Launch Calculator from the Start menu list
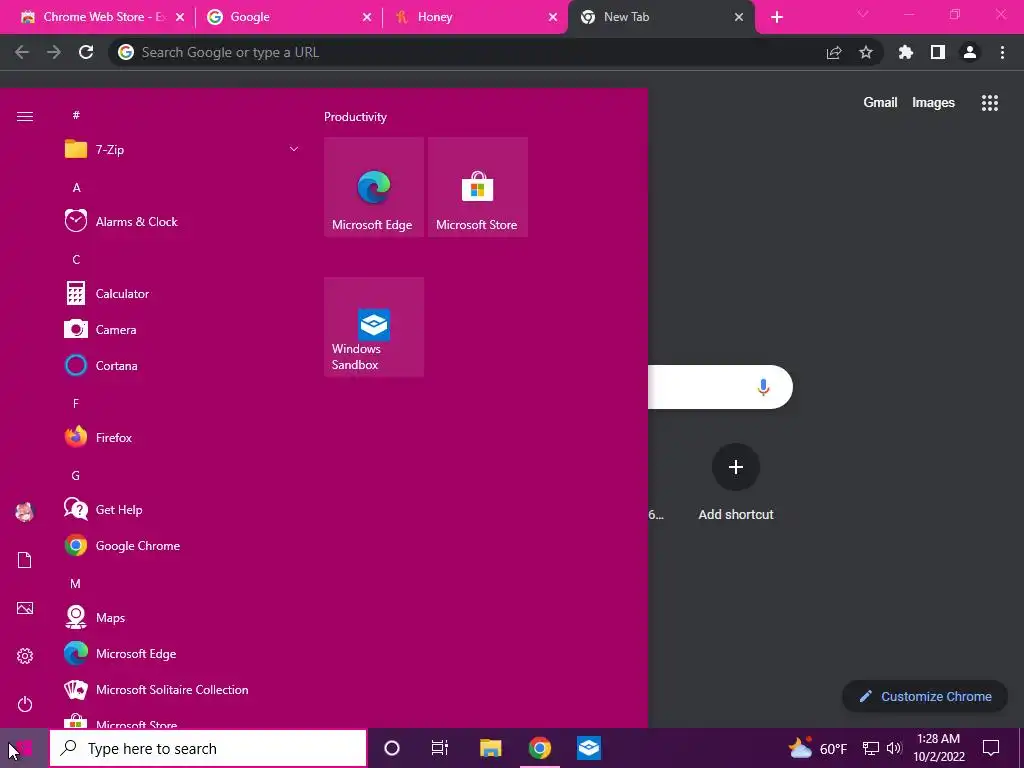Viewport: 1024px width, 768px height. [x=183, y=293]
